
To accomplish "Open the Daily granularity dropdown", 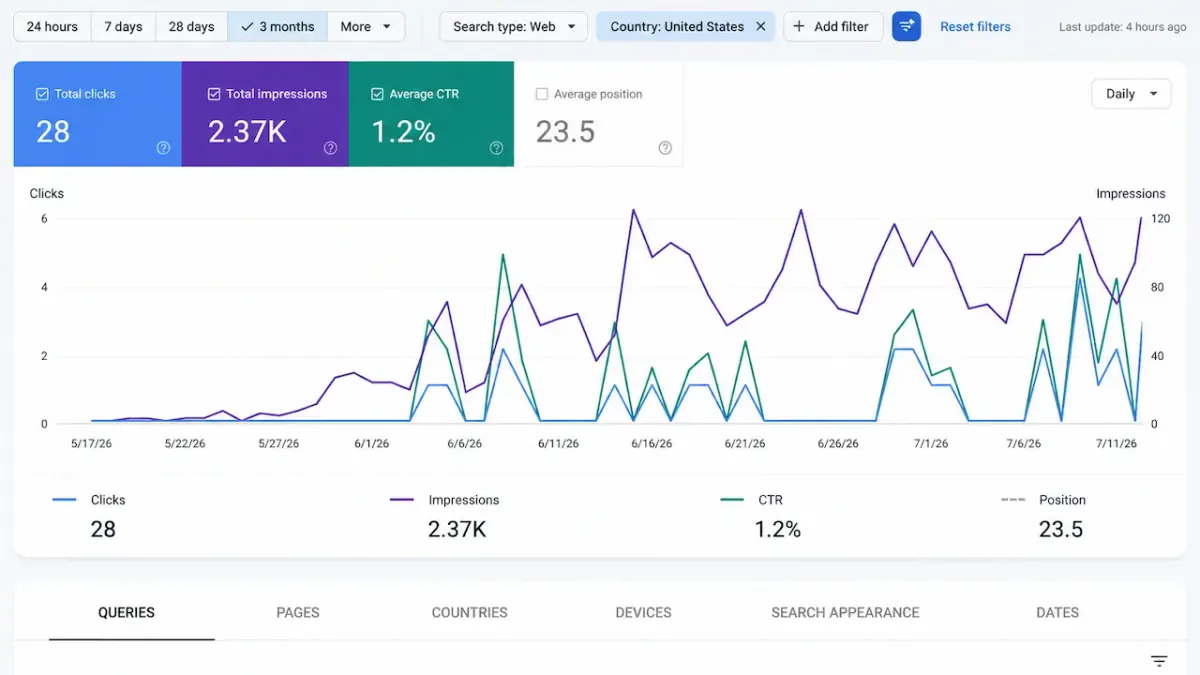I will [x=1131, y=94].
